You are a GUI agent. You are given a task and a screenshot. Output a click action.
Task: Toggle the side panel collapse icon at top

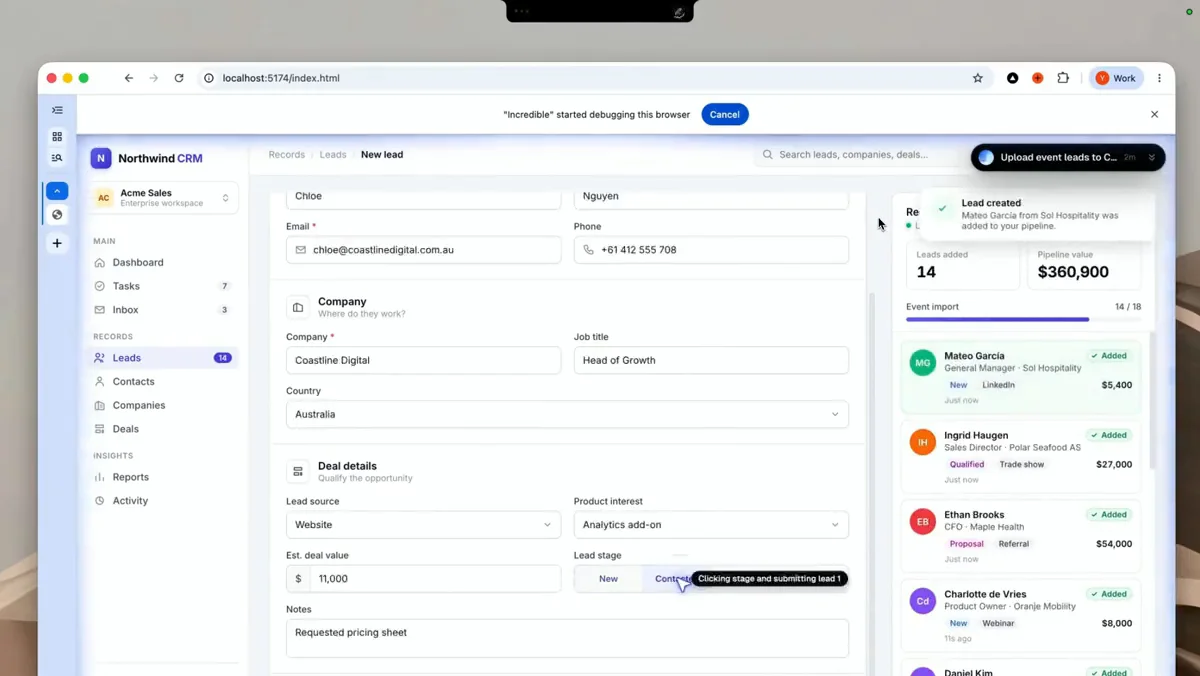pos(57,110)
